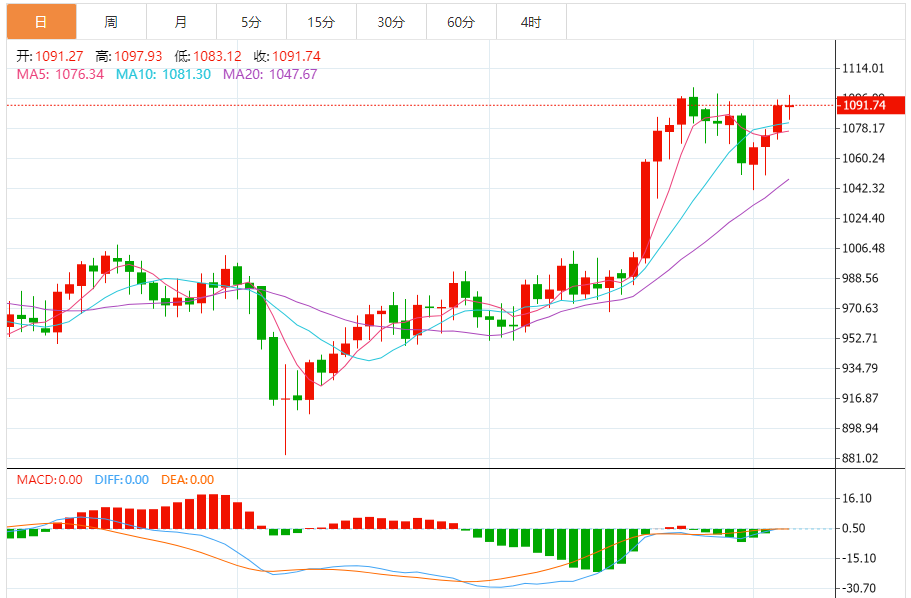This screenshot has width=911, height=598.
Task: Click the 0.50 MACD axis label
Action: (854, 528)
